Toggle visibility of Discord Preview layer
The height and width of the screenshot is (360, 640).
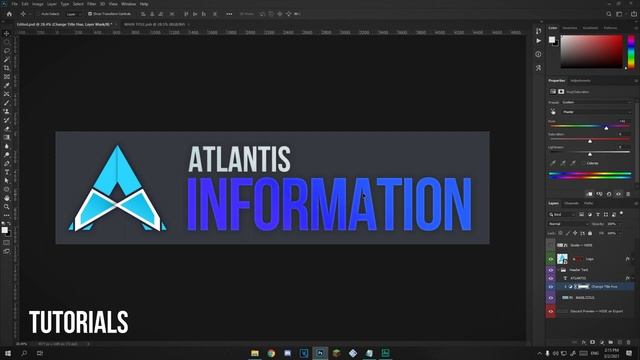coord(551,311)
